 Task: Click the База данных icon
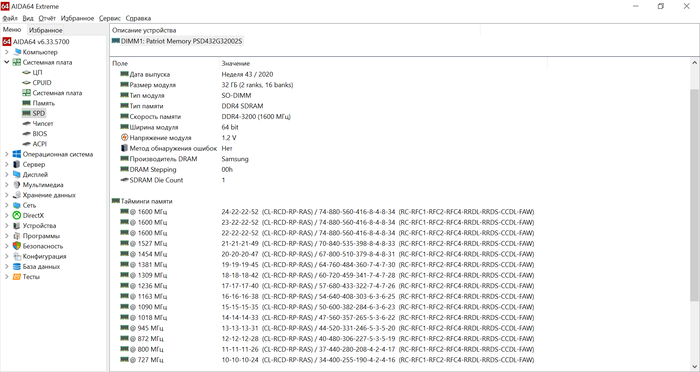(x=17, y=267)
